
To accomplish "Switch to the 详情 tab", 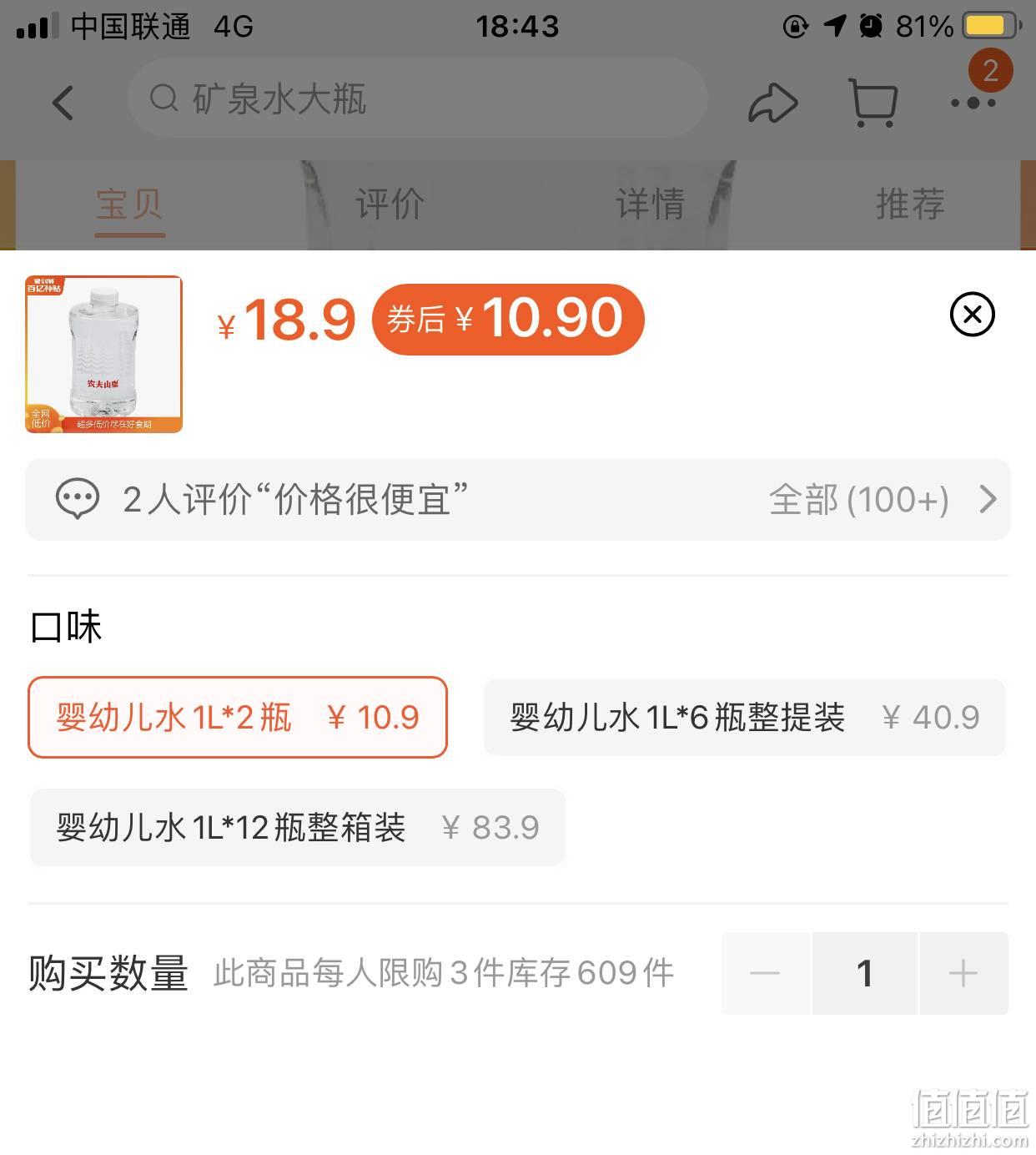I will (650, 204).
